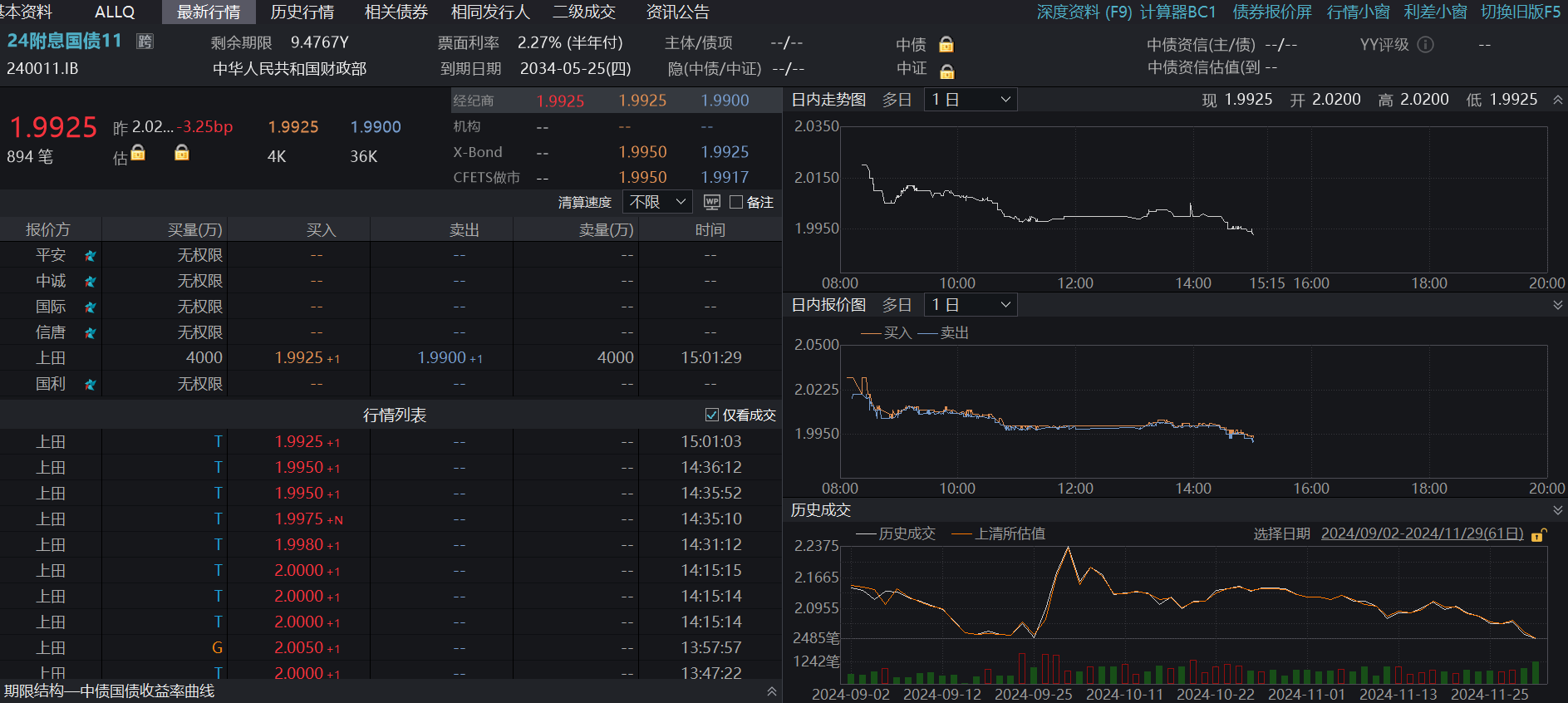Viewport: 1568px width, 703px height.
Task: Click the WP icon beside 备注
Action: [712, 202]
